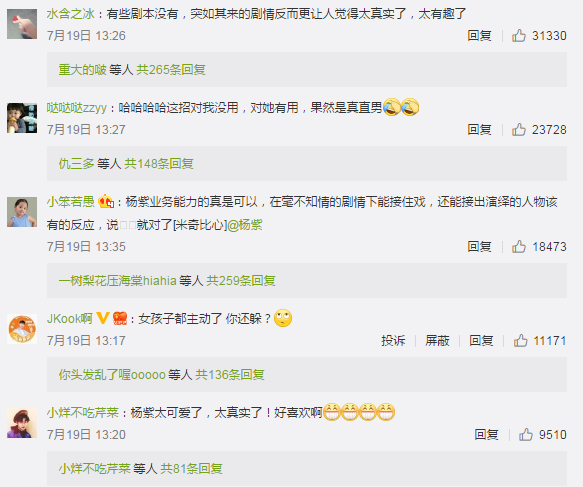Screen dimensions: 583x487
Task: Expand the 共265条回复 replies thread
Action: pos(171,70)
